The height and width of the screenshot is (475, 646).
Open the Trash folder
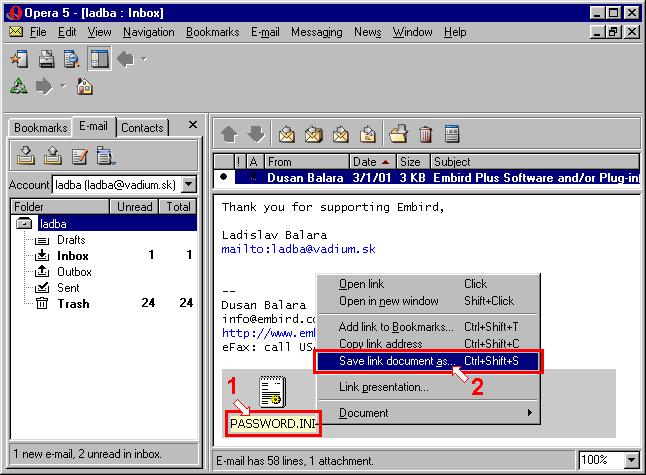pos(73,304)
